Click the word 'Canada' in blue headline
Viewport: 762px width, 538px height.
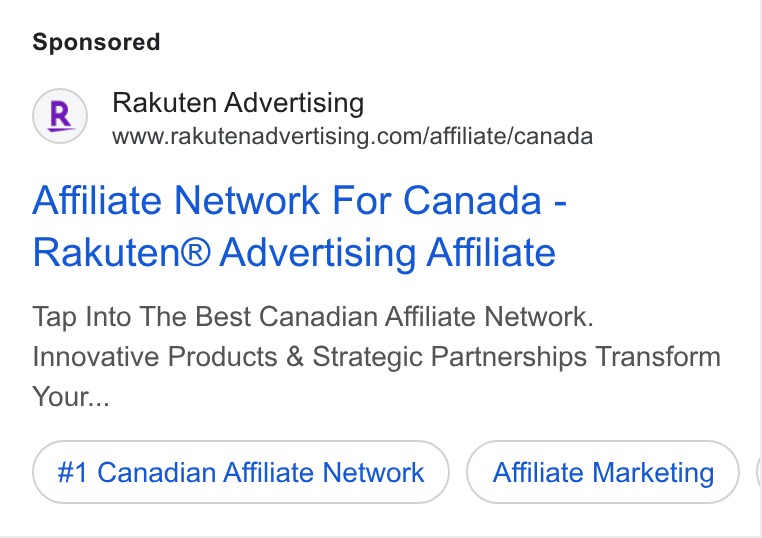click(472, 200)
